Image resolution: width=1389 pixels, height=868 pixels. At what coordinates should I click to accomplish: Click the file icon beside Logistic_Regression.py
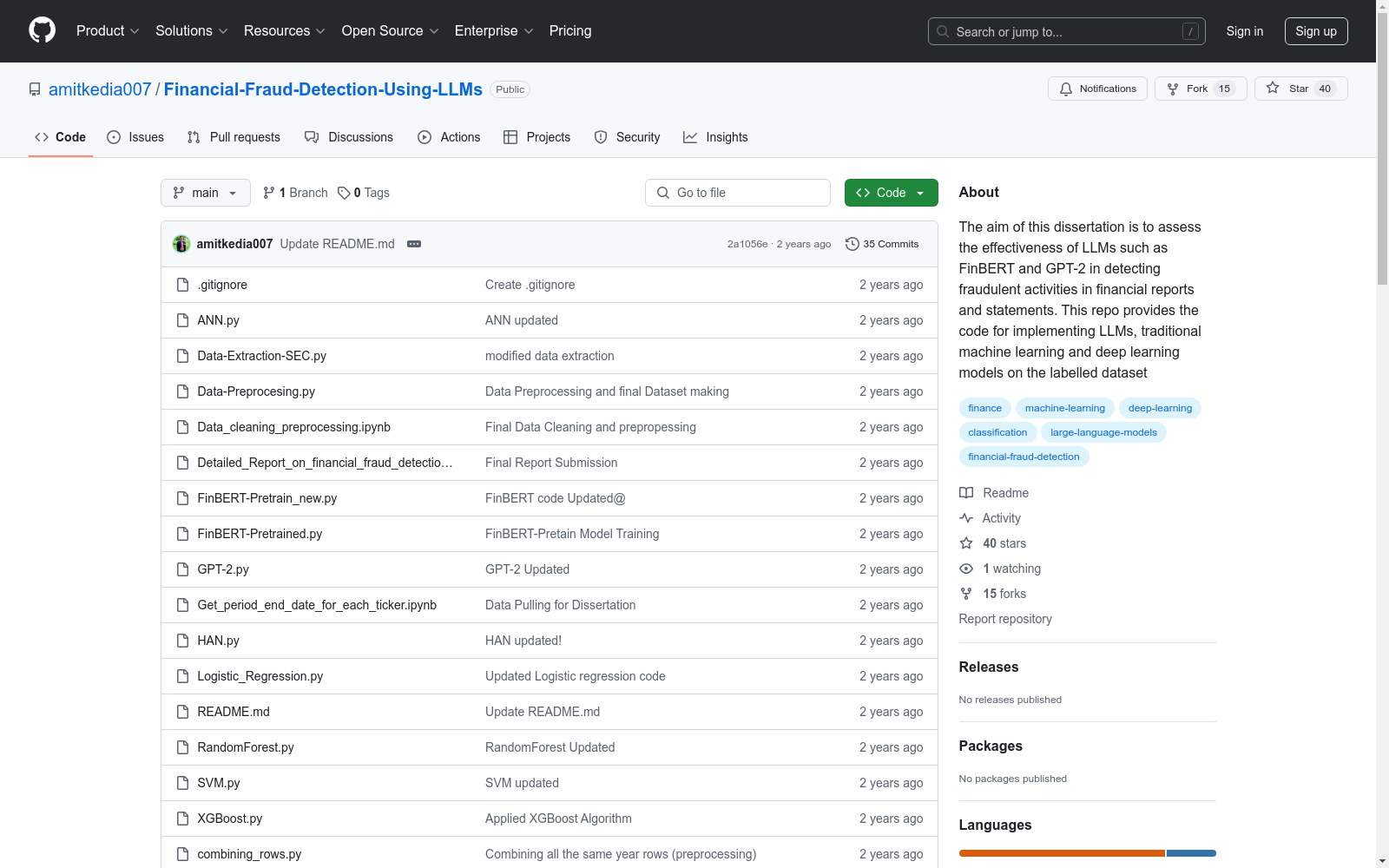(x=182, y=676)
